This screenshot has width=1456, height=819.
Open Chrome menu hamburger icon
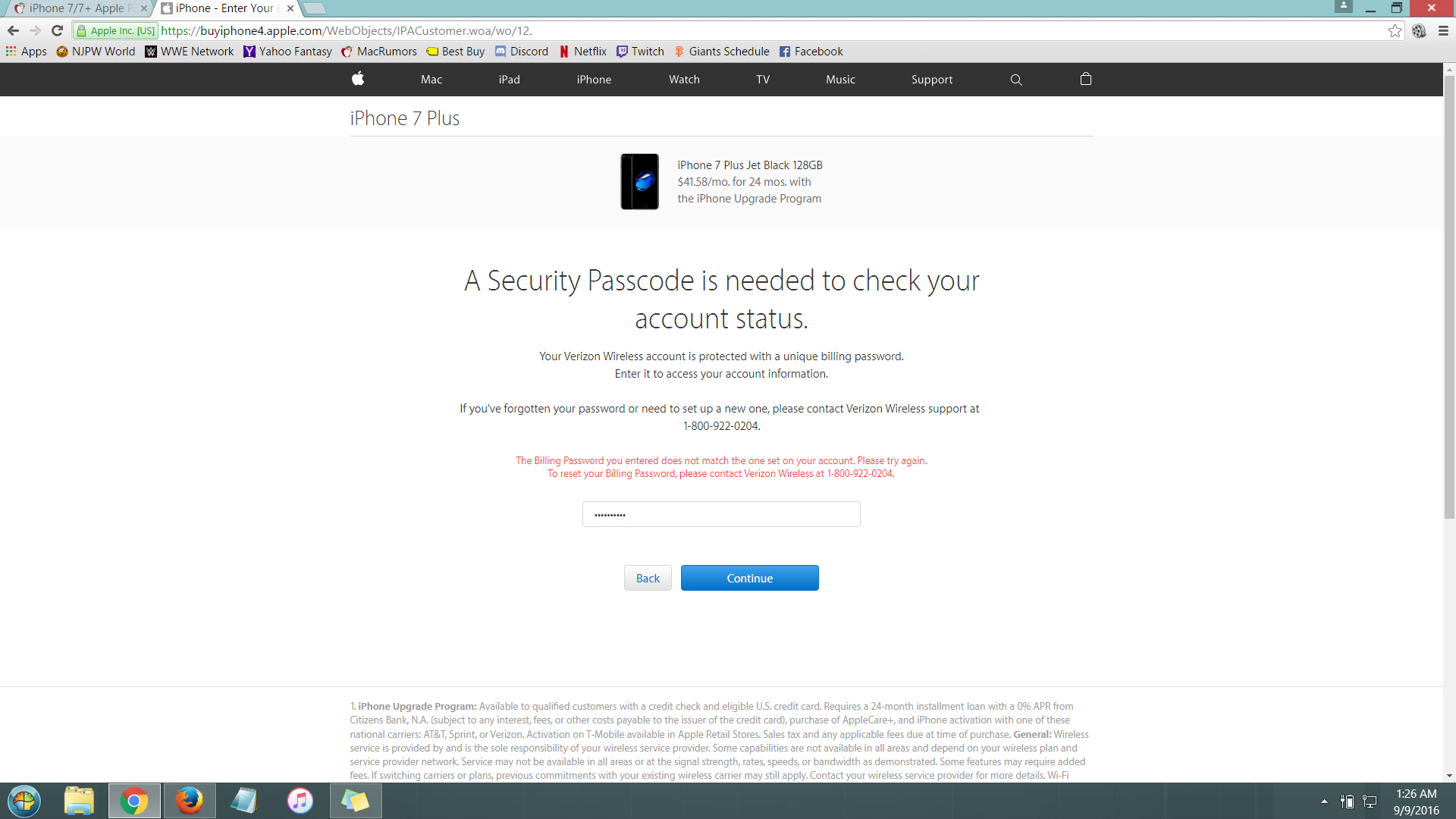[1443, 30]
